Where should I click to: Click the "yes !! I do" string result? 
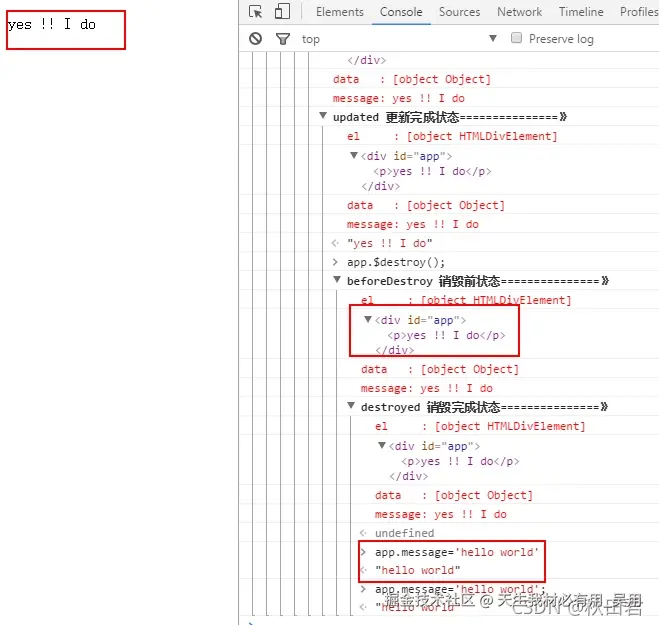(390, 243)
